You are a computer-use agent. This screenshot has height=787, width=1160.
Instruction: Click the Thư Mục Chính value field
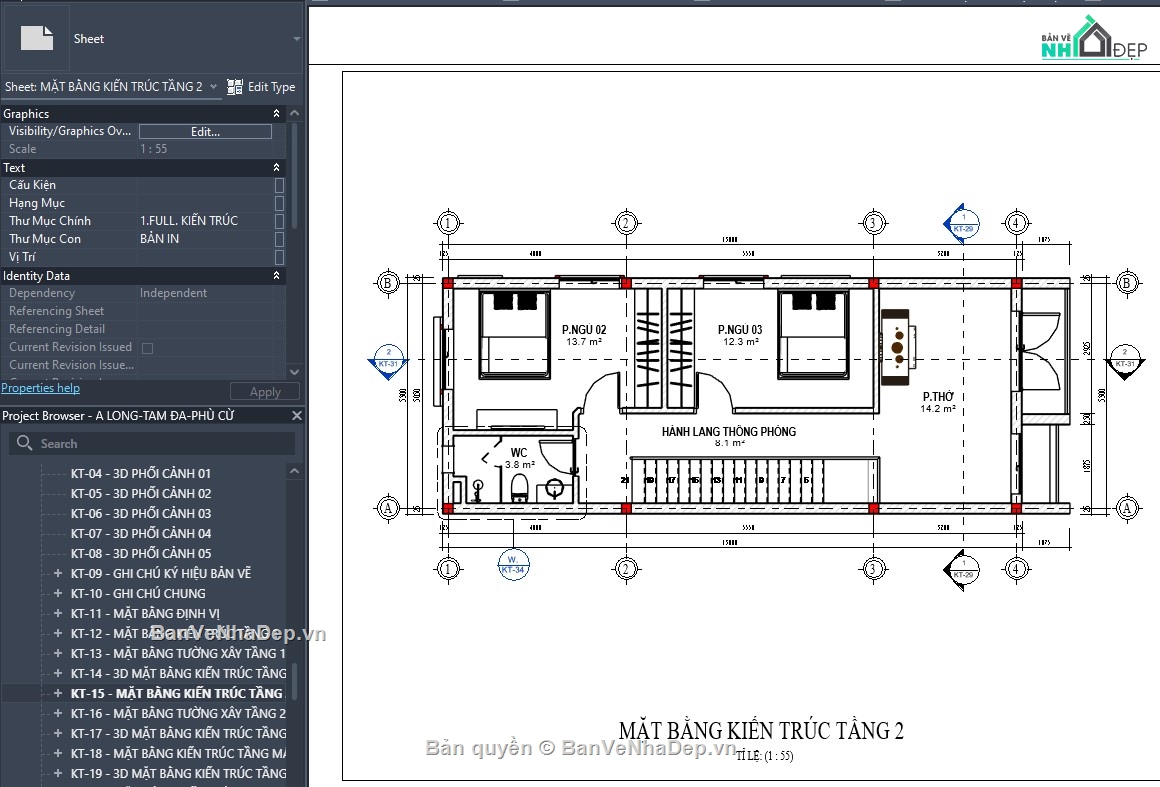(x=205, y=220)
